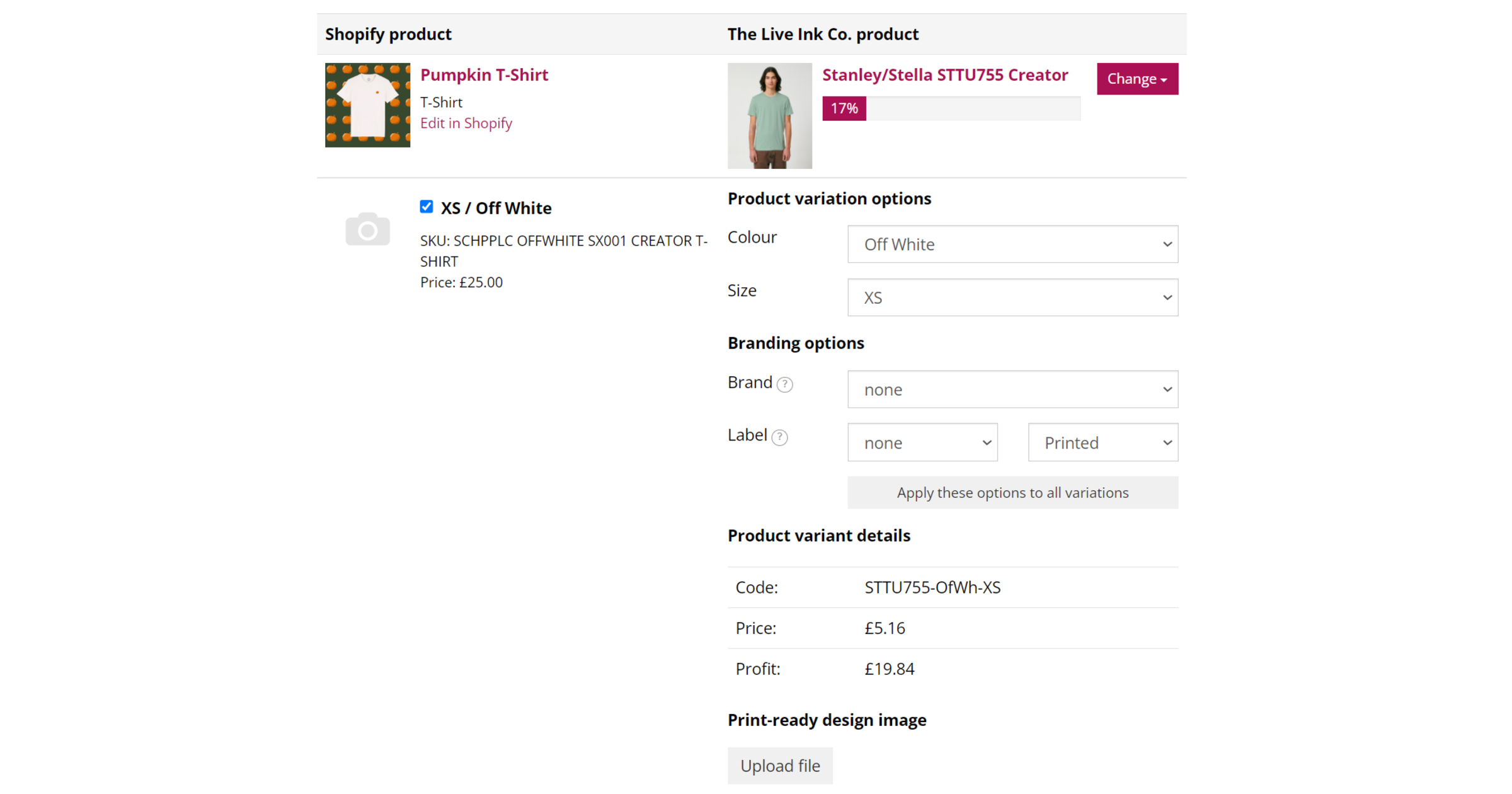
Task: Click the Change button's dropdown caret
Action: pos(1164,79)
